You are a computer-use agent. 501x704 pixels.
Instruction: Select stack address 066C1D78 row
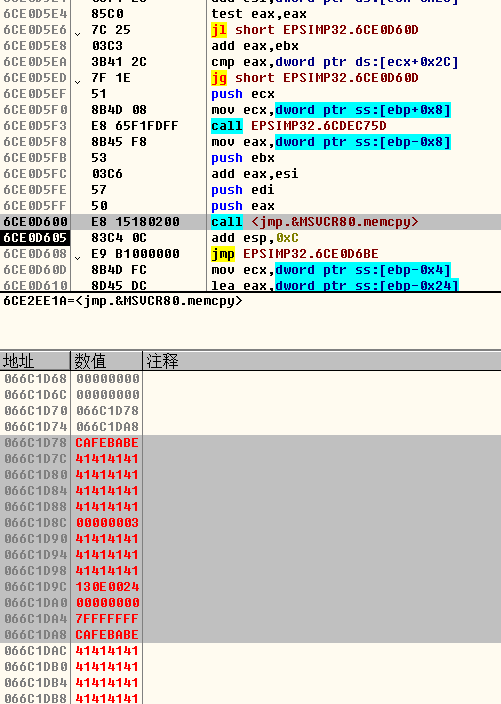(x=250, y=443)
